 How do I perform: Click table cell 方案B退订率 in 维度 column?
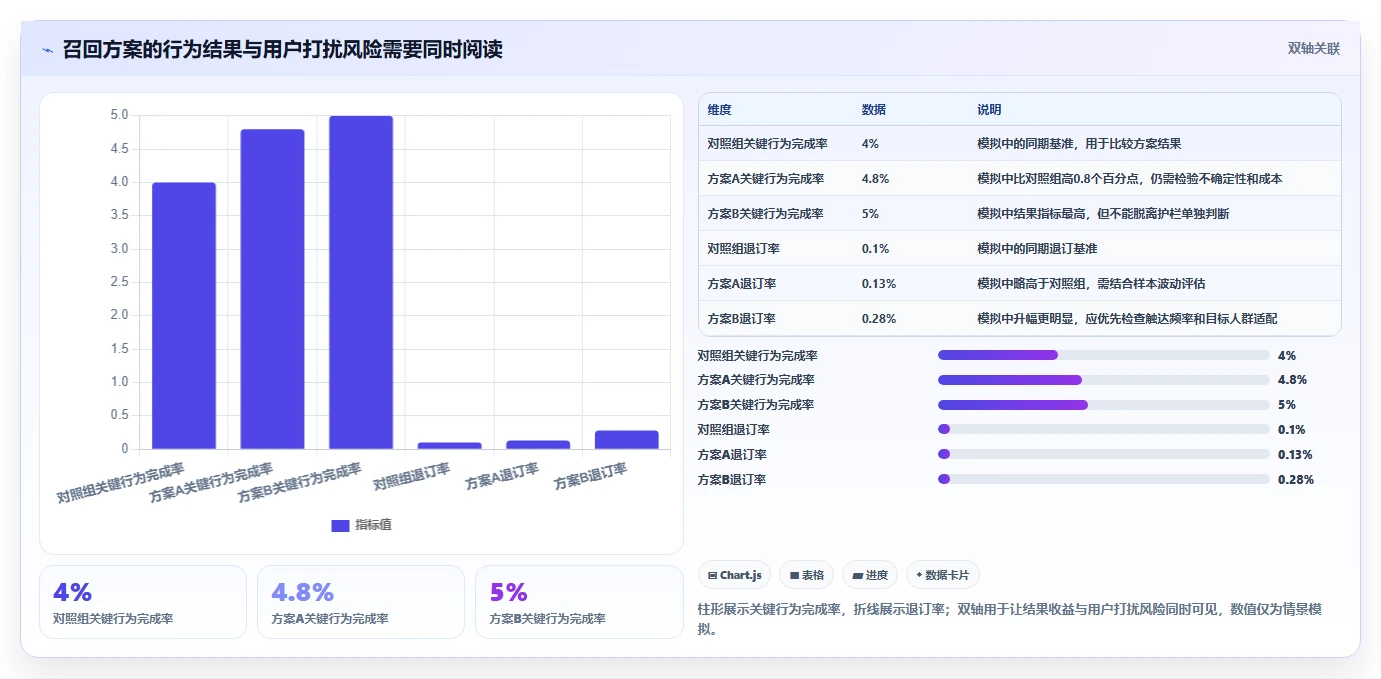[741, 319]
